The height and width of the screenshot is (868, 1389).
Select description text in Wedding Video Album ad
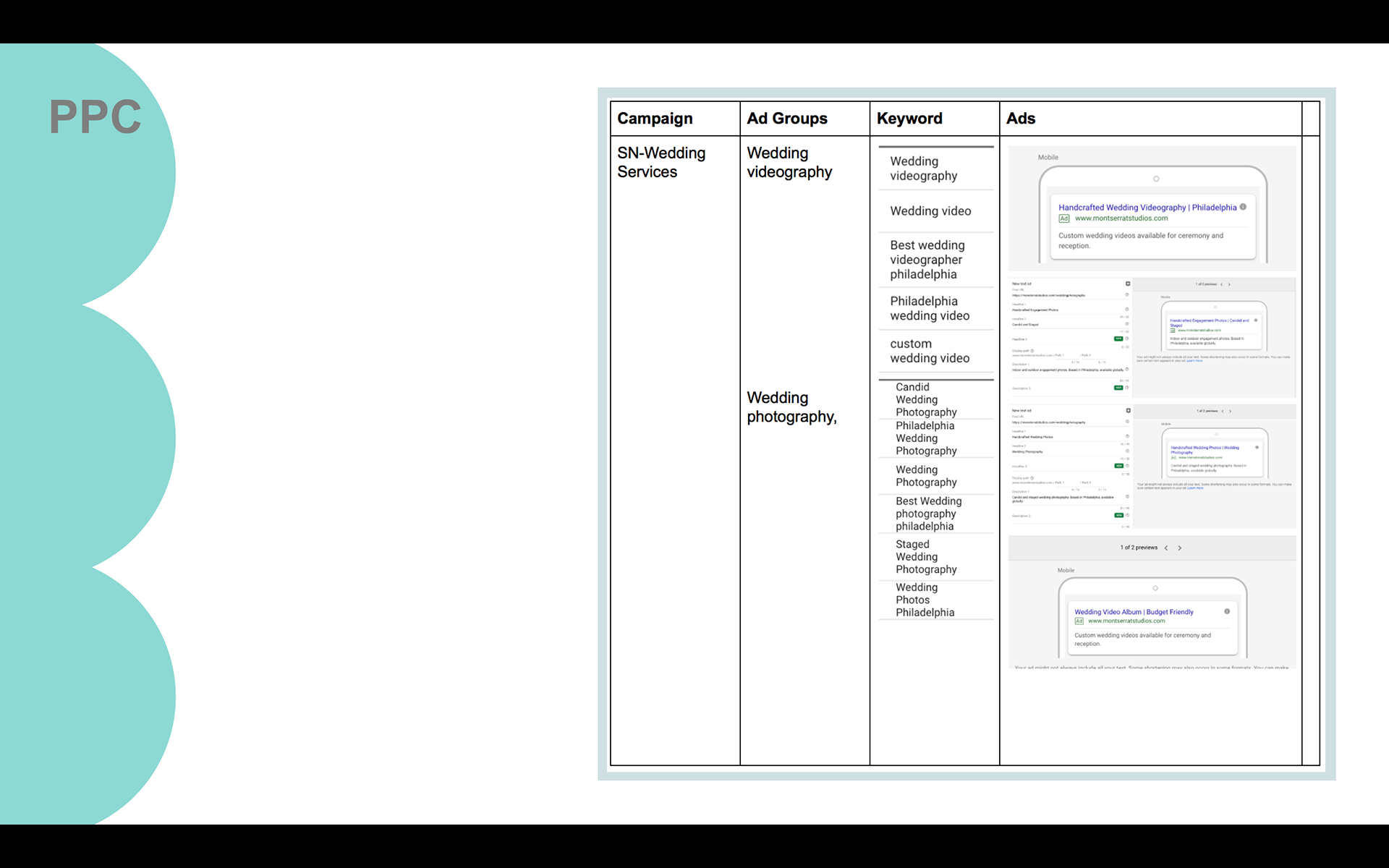[x=1142, y=639]
